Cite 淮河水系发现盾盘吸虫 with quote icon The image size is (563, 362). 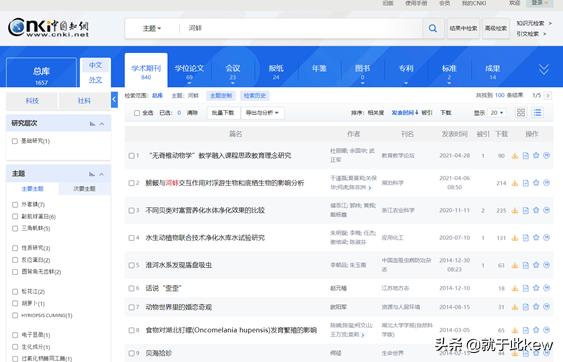(x=546, y=265)
